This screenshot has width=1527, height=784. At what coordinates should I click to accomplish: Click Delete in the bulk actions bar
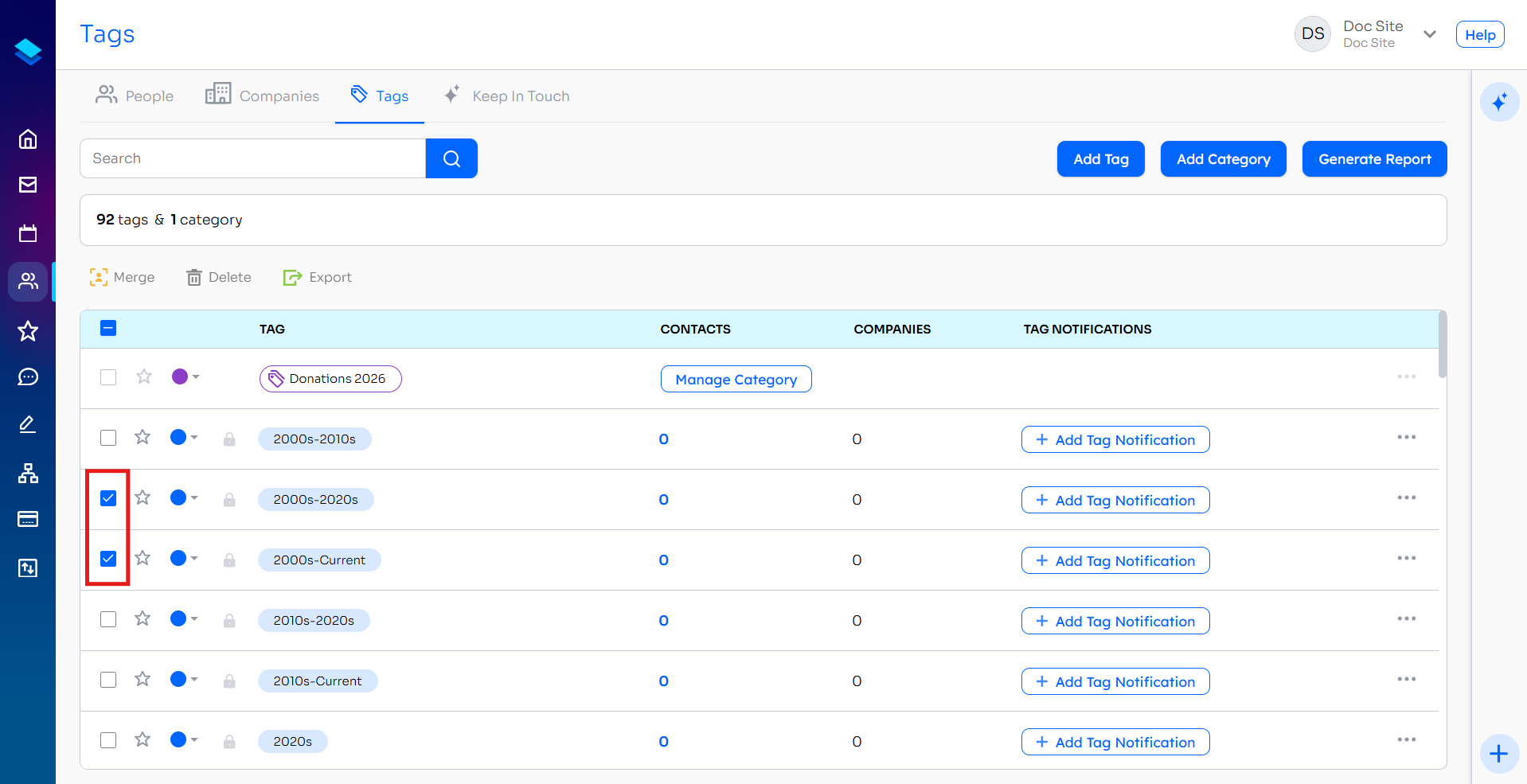coord(219,277)
